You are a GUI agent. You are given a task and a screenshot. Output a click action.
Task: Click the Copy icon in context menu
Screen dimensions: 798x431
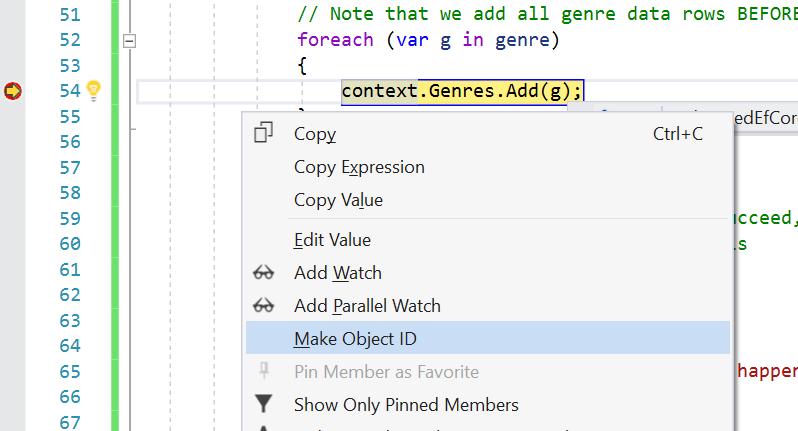tap(264, 133)
